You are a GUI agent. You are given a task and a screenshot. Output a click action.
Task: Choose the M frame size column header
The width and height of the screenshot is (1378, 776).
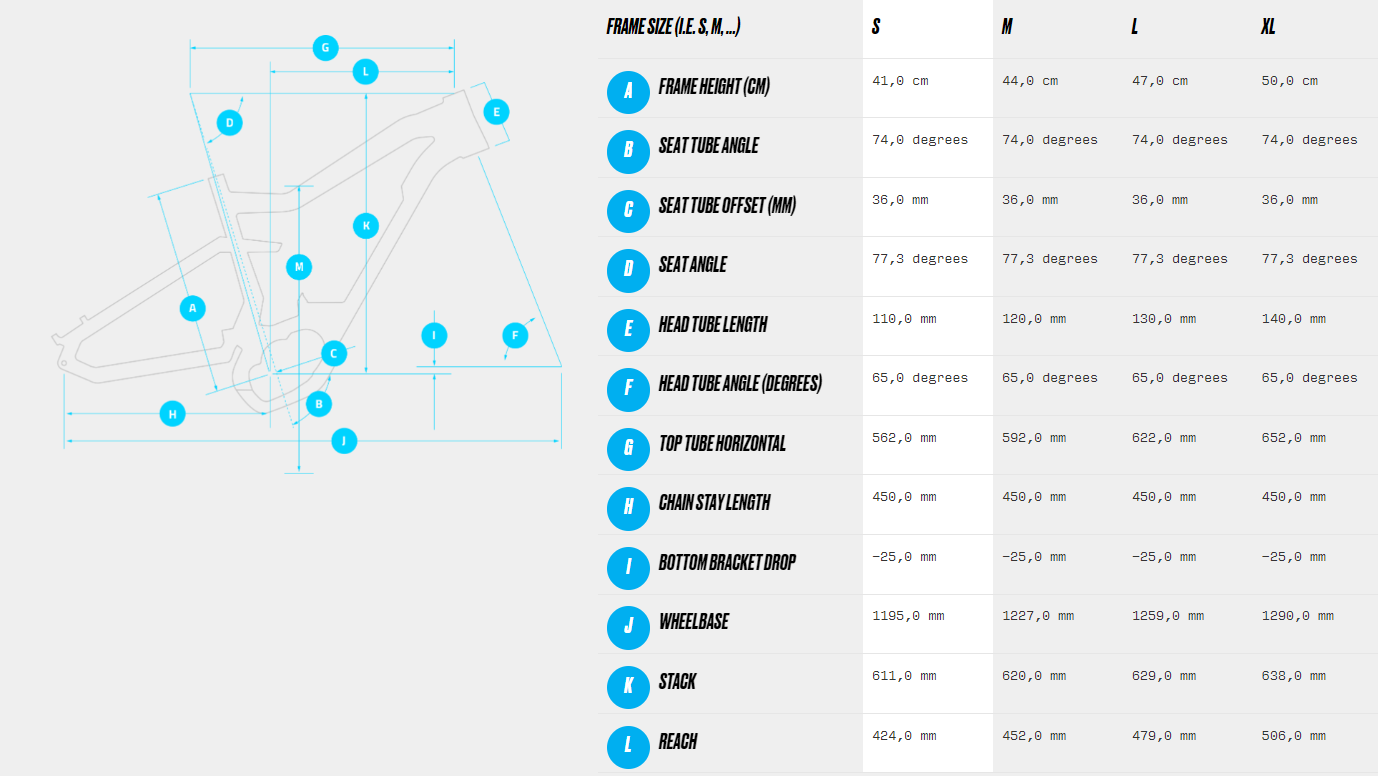[1007, 27]
